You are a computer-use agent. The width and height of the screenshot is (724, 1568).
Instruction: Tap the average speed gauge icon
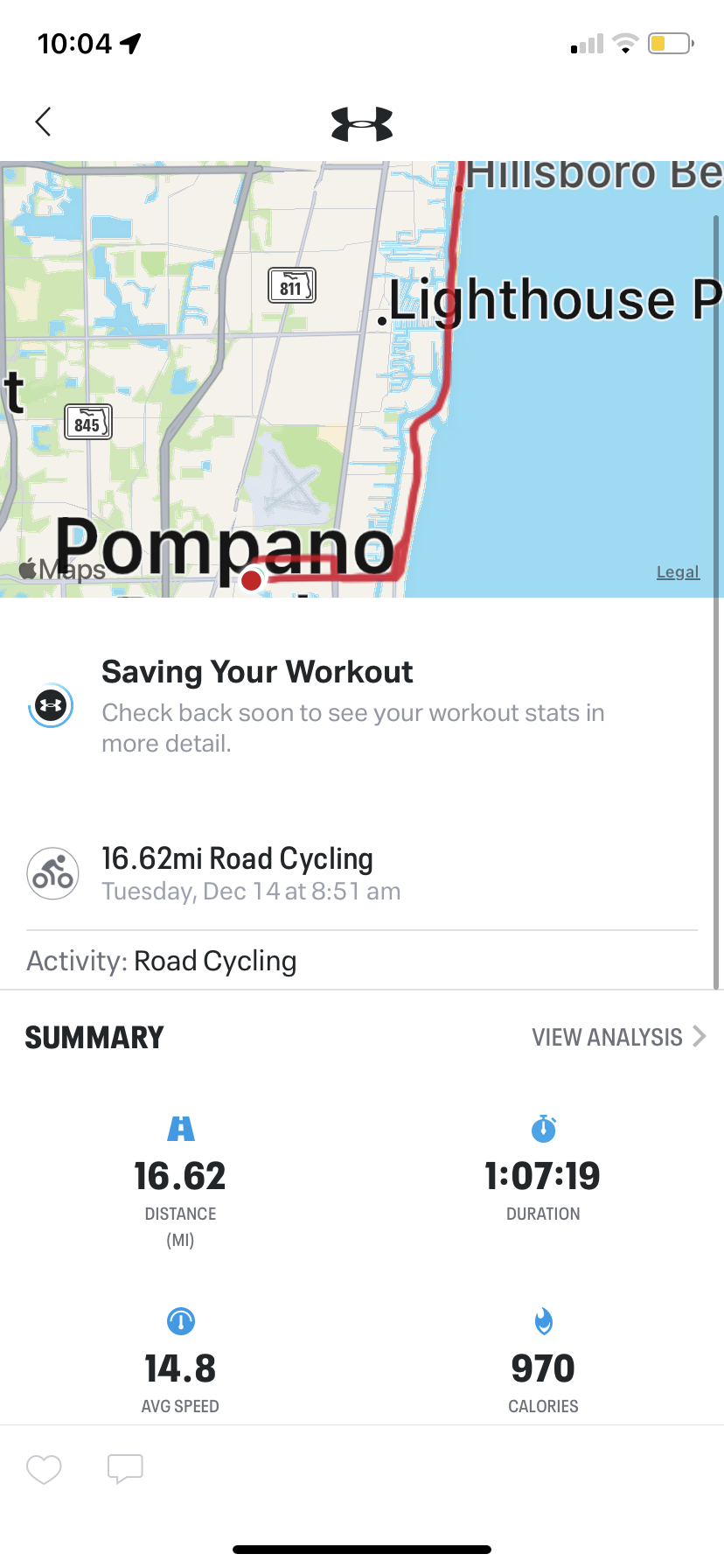click(181, 1321)
